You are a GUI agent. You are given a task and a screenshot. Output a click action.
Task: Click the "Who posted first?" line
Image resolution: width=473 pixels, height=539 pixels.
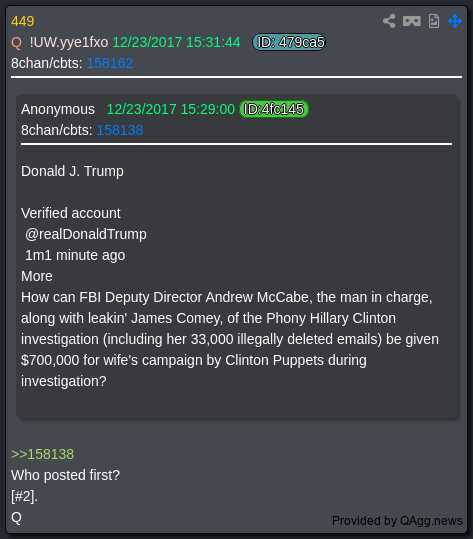(x=65, y=475)
